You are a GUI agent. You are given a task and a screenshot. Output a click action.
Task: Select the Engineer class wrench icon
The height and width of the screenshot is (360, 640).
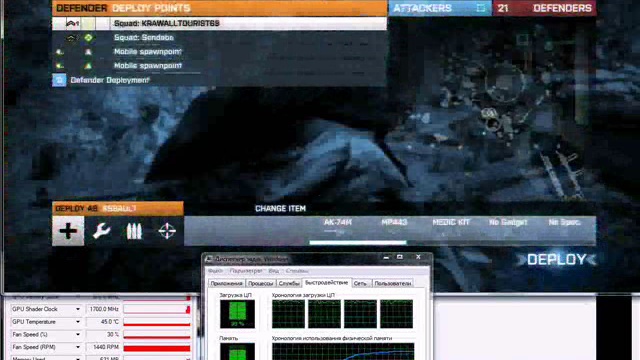[x=101, y=231]
